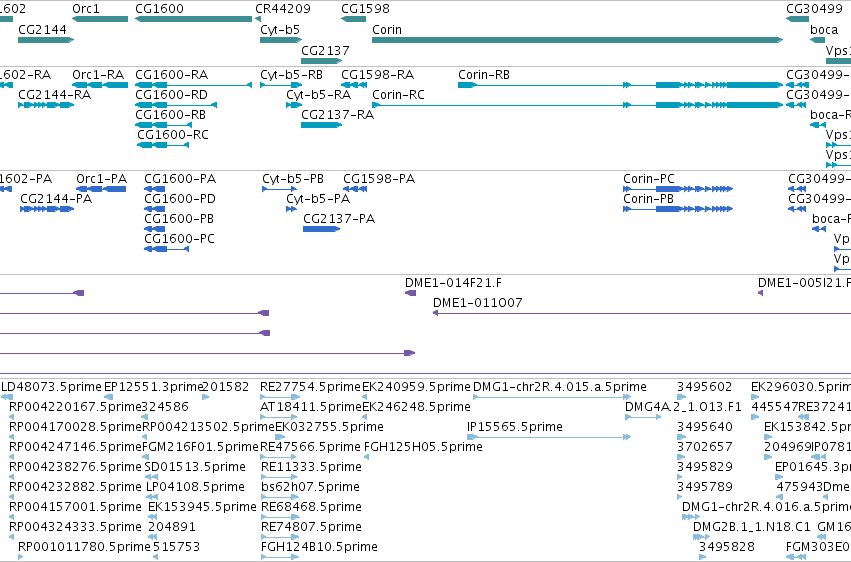This screenshot has height=562, width=851.
Task: Select the CG1600-PC protein glyph
Action: tap(167, 249)
